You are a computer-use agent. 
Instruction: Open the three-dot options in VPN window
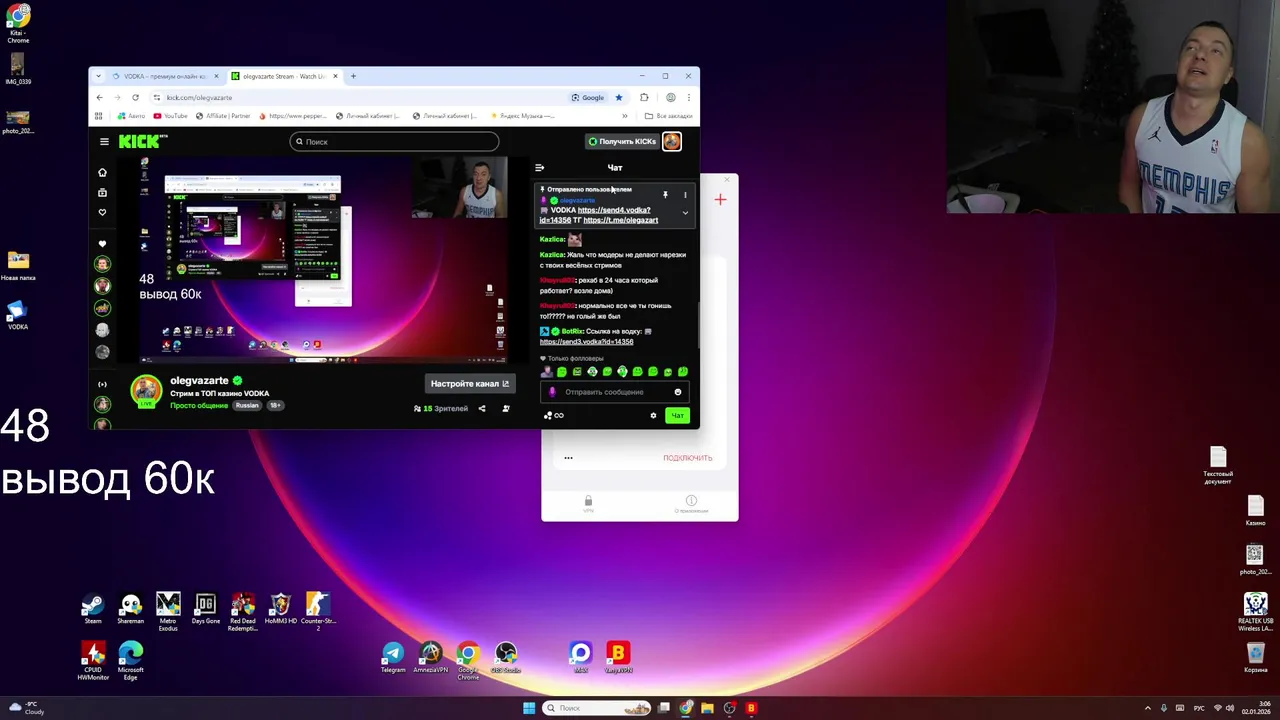[568, 458]
